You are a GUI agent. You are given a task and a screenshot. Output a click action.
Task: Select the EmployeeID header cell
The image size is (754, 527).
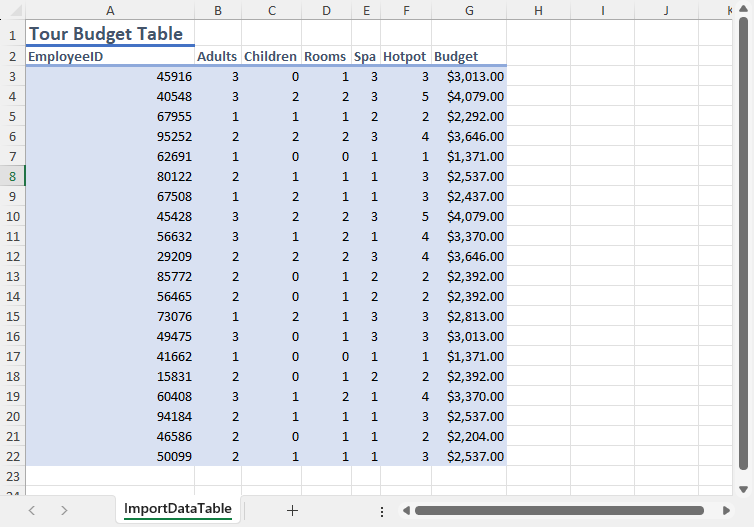tap(109, 56)
